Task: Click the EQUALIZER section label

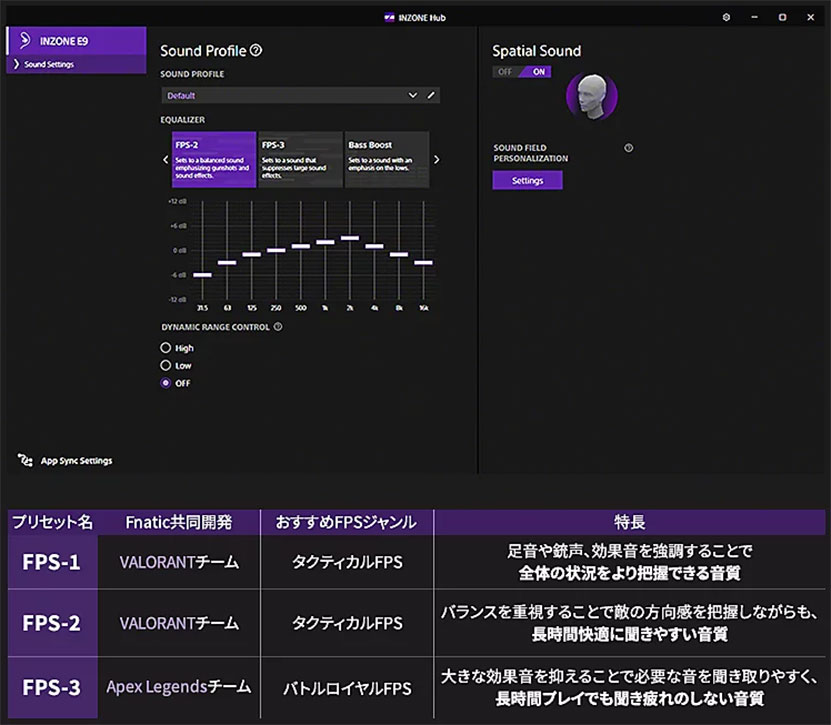Action: (x=183, y=120)
